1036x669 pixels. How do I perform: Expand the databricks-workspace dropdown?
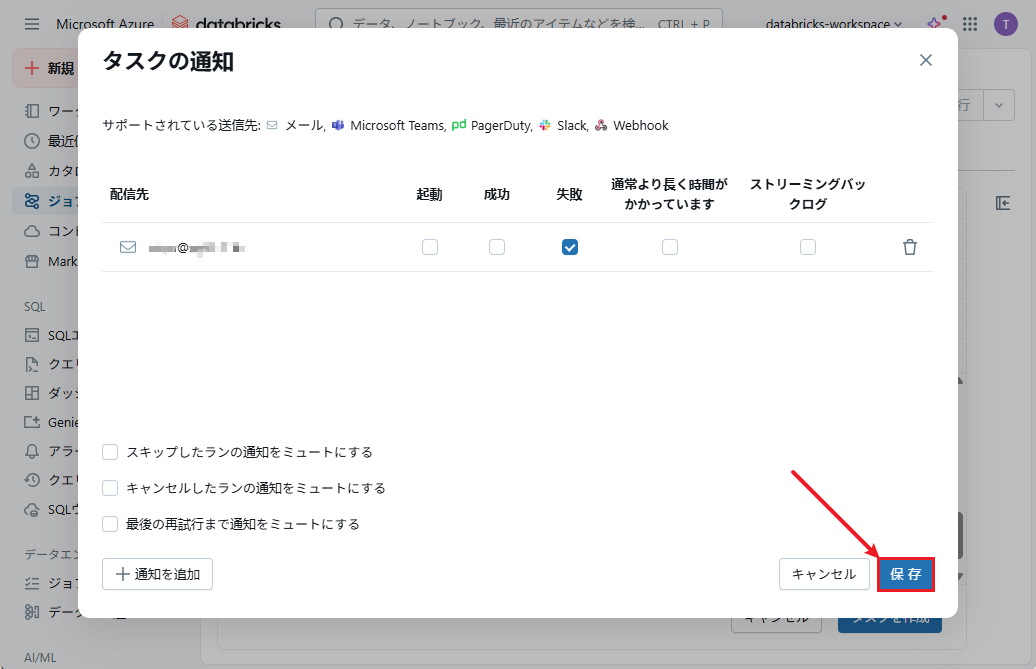coord(833,24)
